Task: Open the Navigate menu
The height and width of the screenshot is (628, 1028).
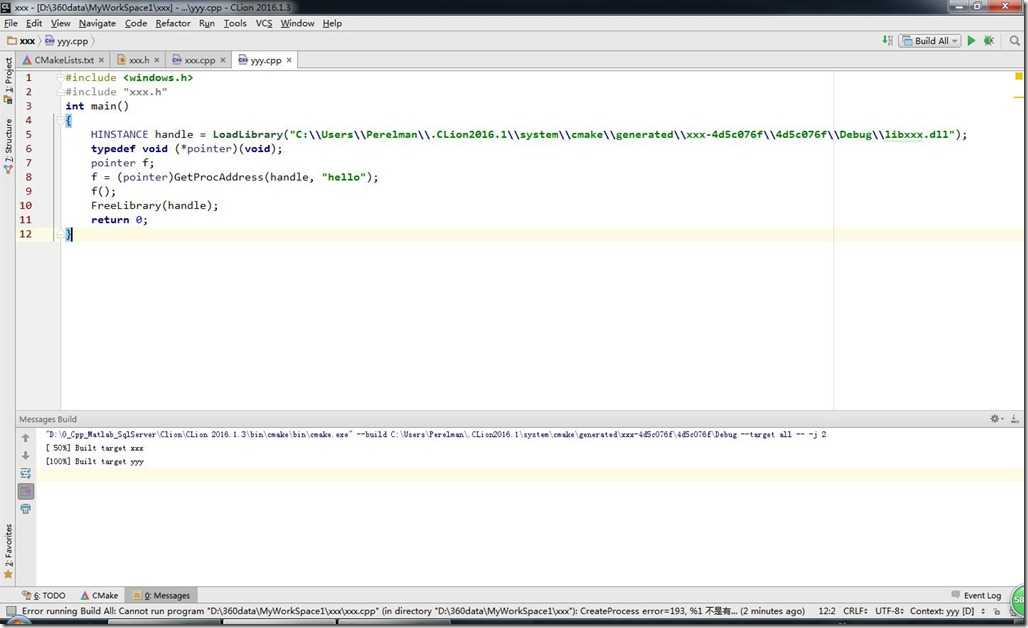Action: click(97, 23)
